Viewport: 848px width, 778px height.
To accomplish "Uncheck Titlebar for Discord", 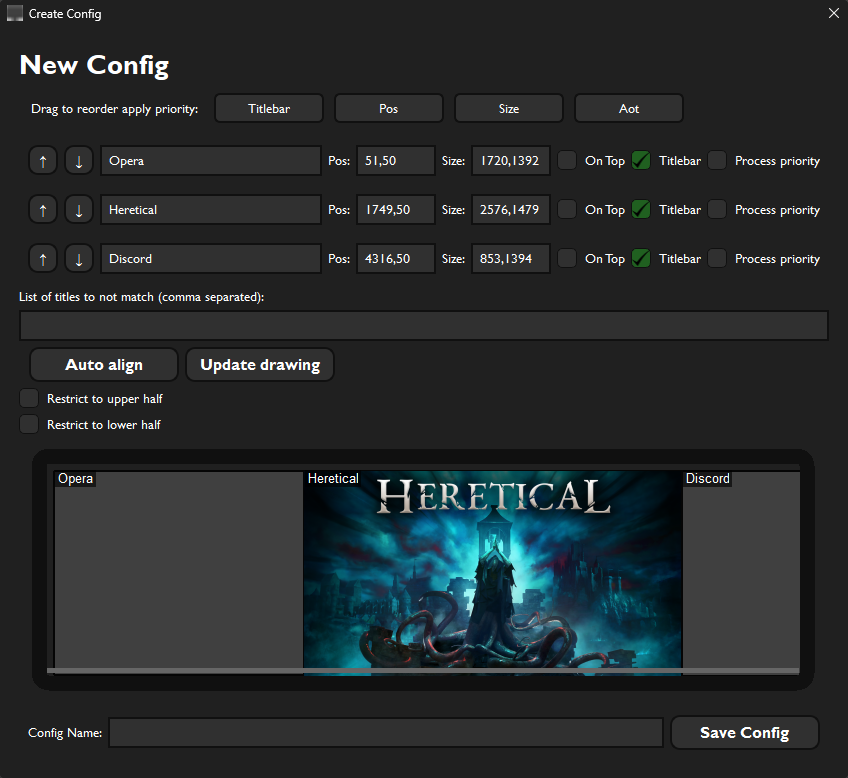I will [641, 258].
